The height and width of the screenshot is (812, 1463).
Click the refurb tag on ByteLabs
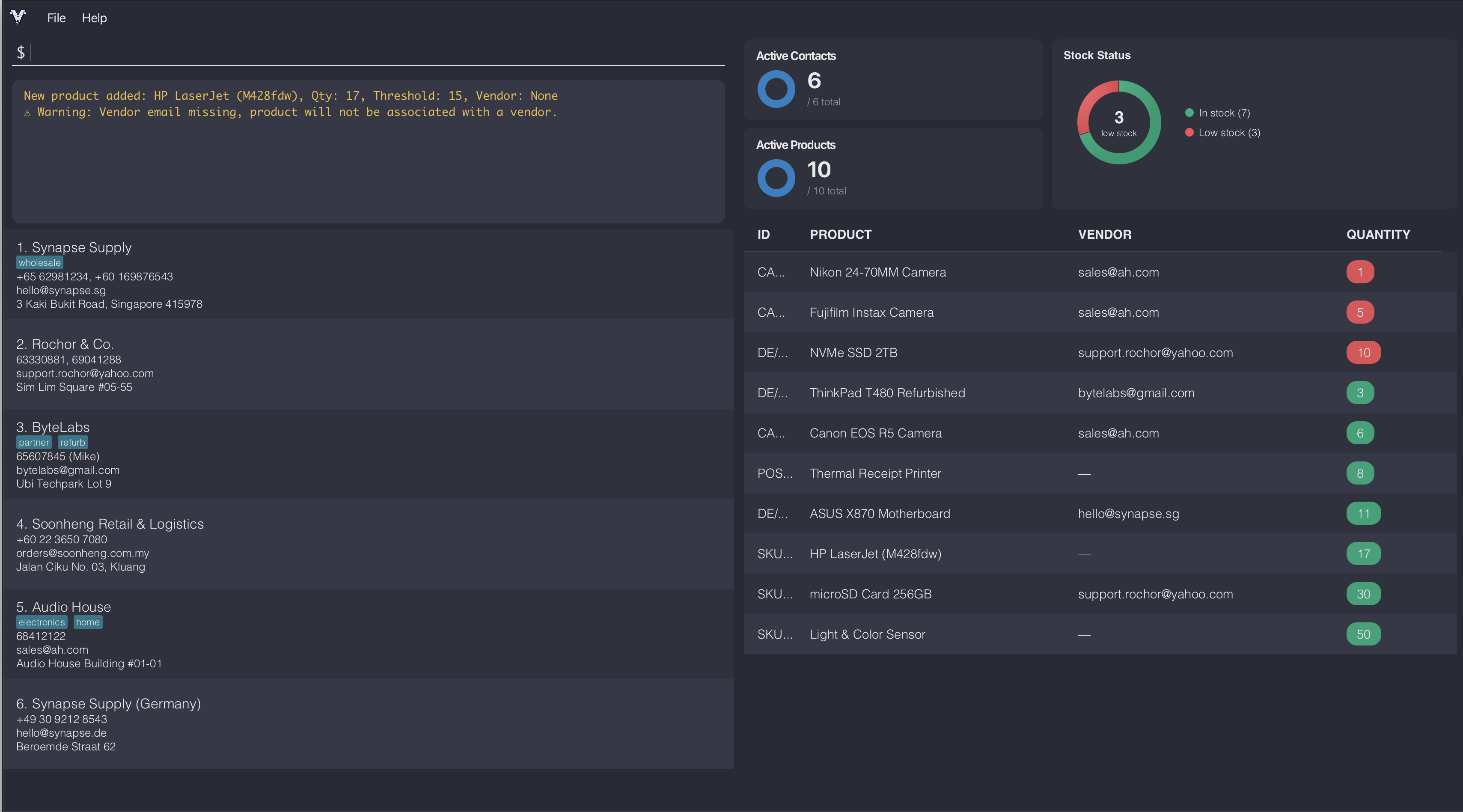click(73, 442)
